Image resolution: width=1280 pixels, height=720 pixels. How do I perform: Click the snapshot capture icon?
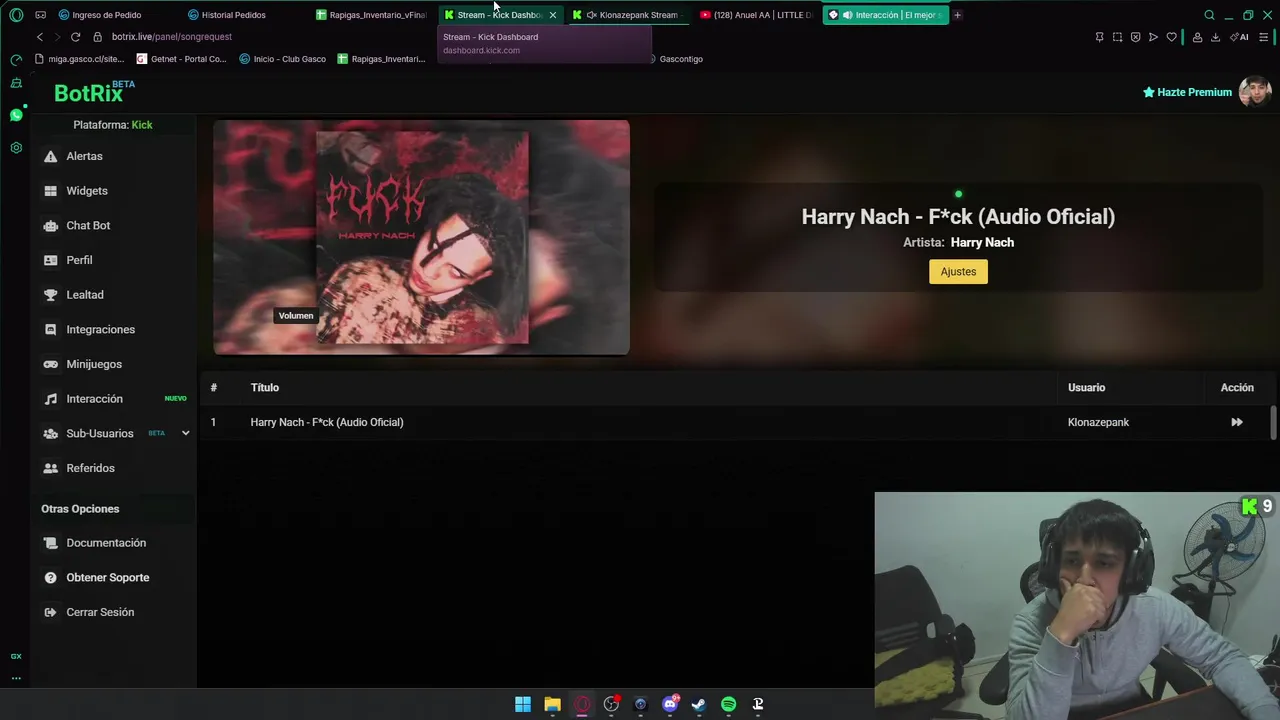[1117, 37]
